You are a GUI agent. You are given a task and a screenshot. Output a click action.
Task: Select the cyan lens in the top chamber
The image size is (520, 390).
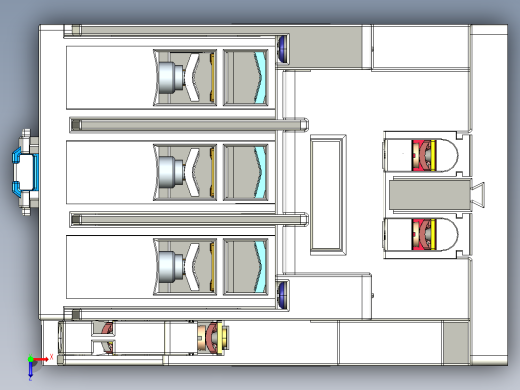261,78
